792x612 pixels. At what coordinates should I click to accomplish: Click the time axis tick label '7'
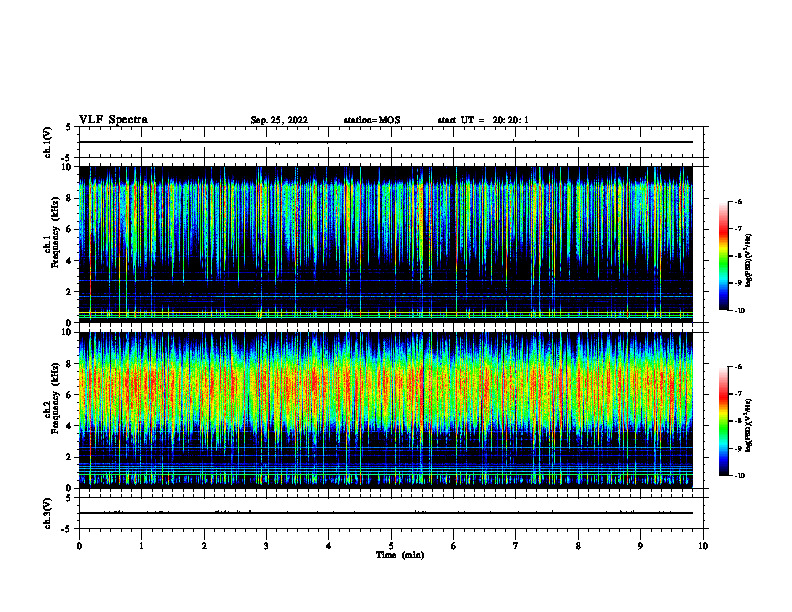pyautogui.click(x=516, y=546)
